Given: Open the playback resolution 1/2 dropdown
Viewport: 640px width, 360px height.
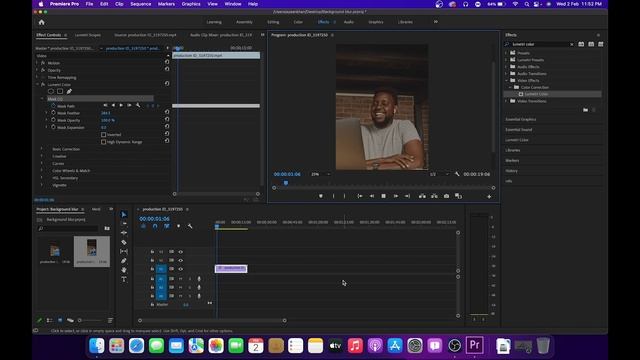Looking at the screenshot, I should point(439,174).
